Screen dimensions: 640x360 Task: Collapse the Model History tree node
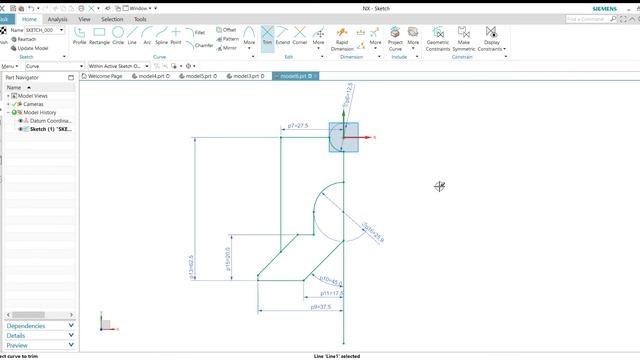(8, 112)
